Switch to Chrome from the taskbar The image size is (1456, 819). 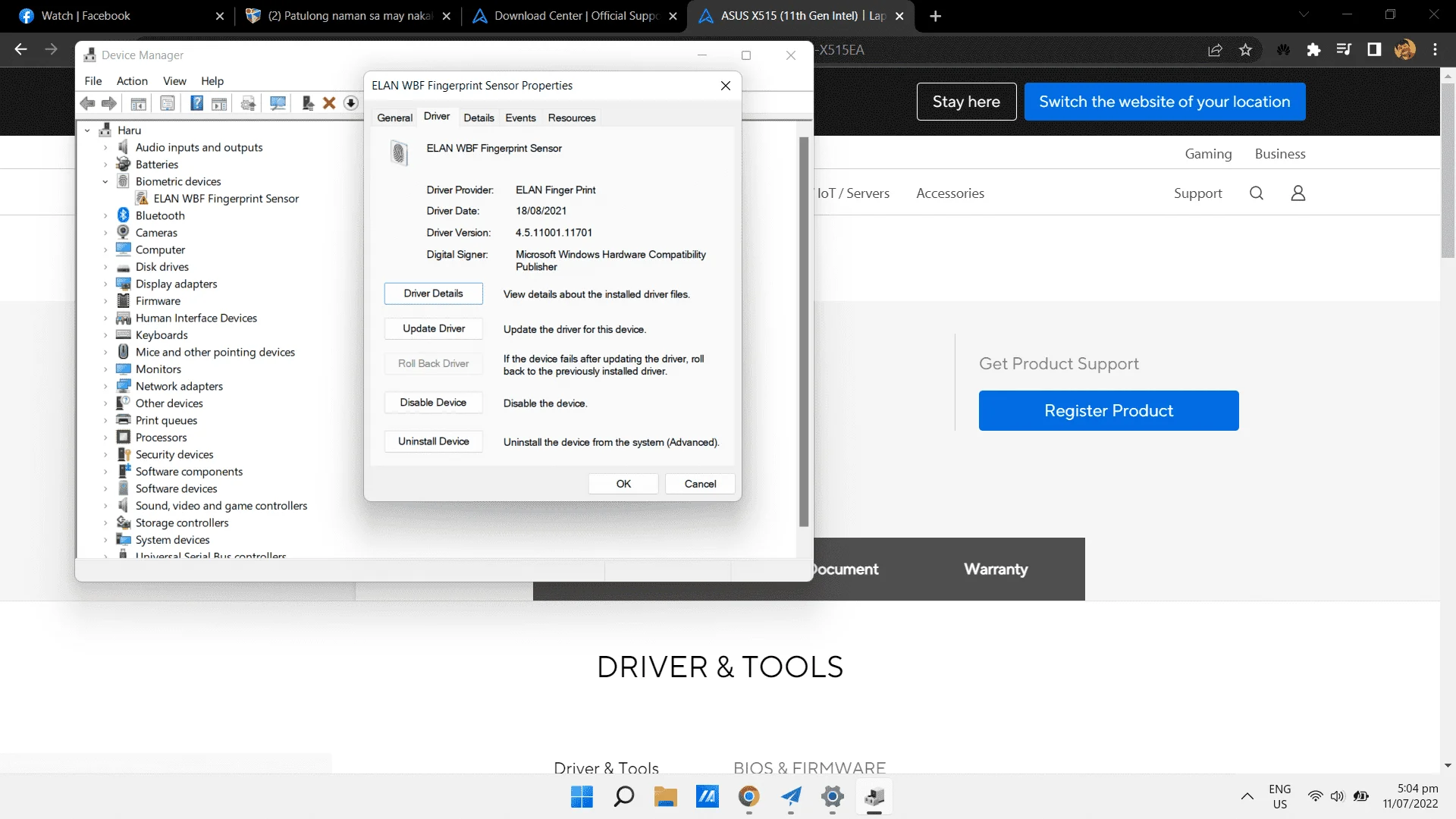(x=749, y=797)
